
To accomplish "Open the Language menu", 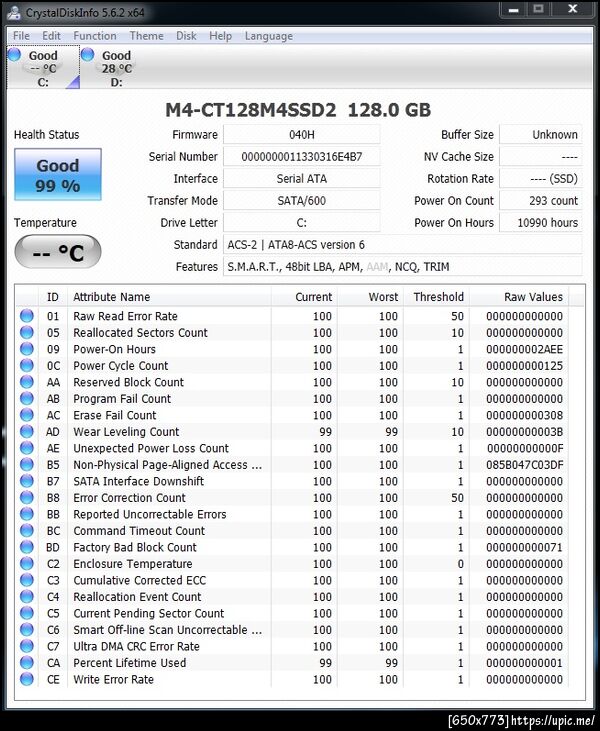I will [269, 36].
